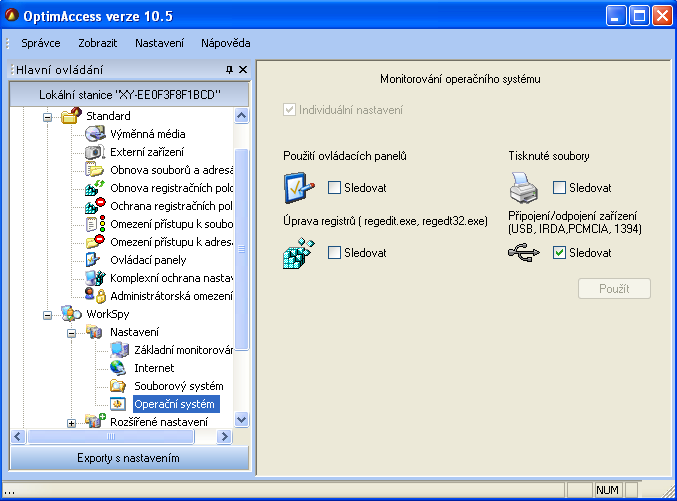
Task: Collapse the Standard tree node
Action: [47, 117]
